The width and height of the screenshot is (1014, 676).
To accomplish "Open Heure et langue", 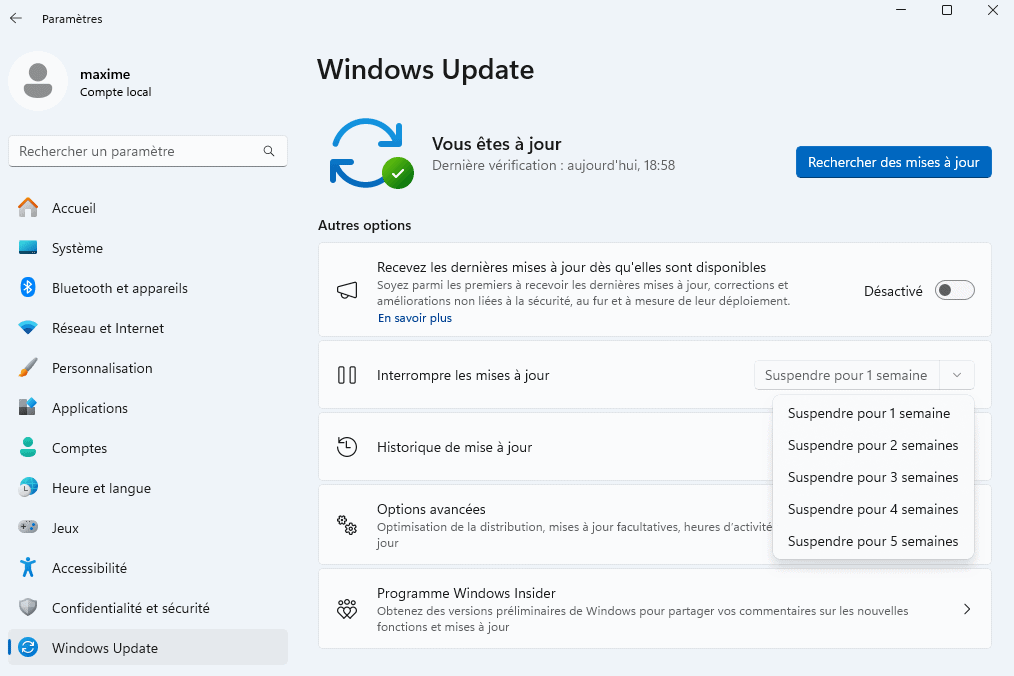I will point(102,488).
